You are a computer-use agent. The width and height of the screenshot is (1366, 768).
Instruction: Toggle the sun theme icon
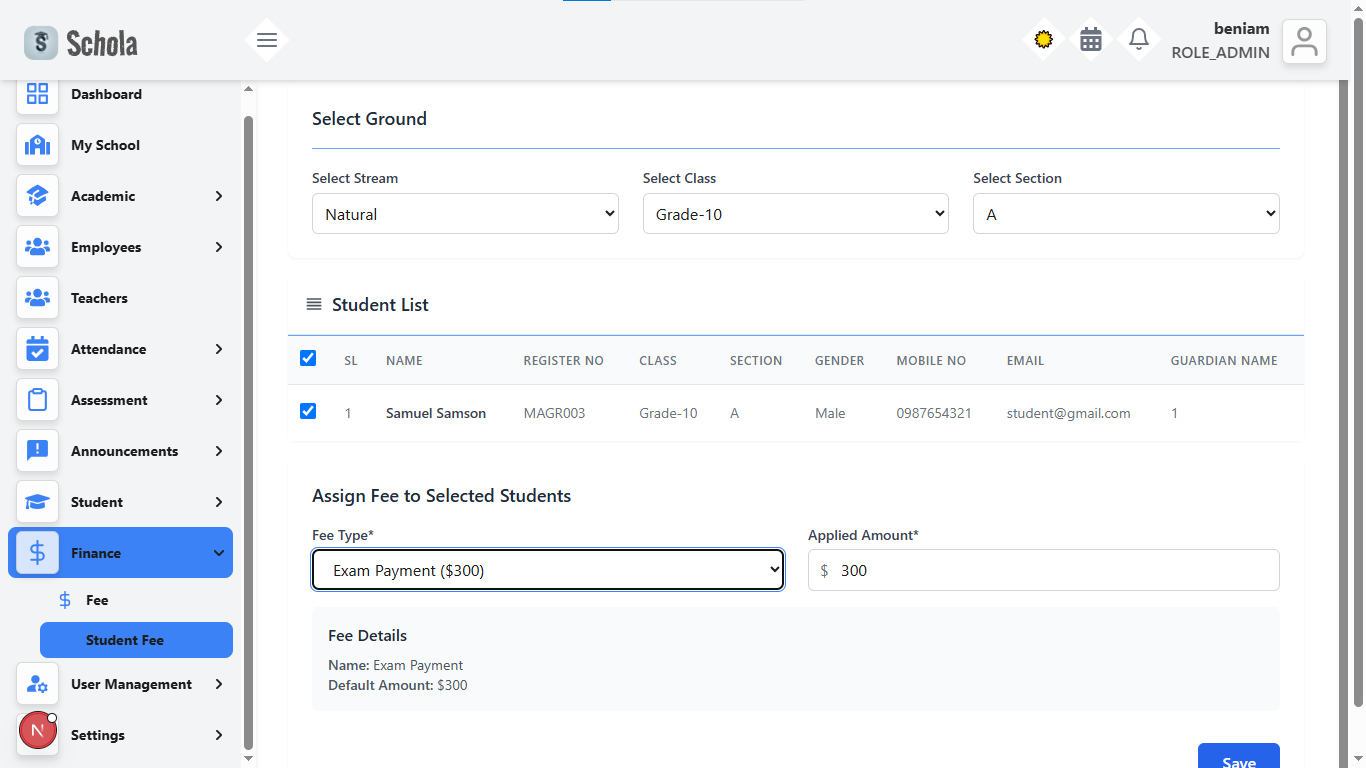[1043, 40]
